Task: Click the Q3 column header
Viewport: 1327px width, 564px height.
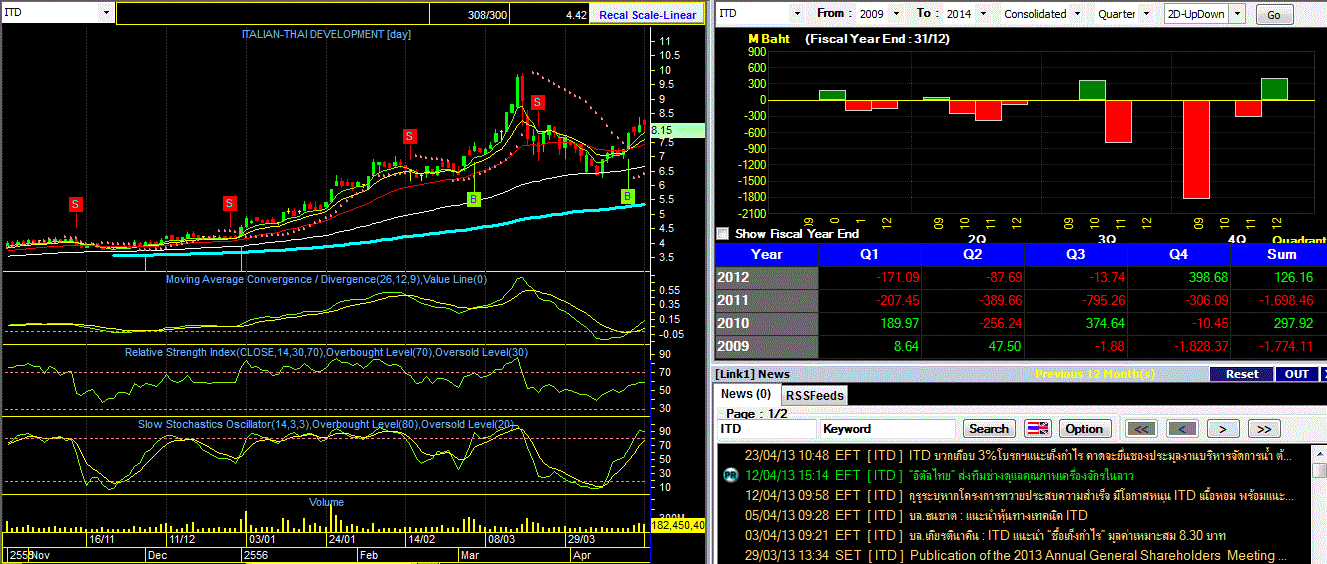Action: point(1075,254)
